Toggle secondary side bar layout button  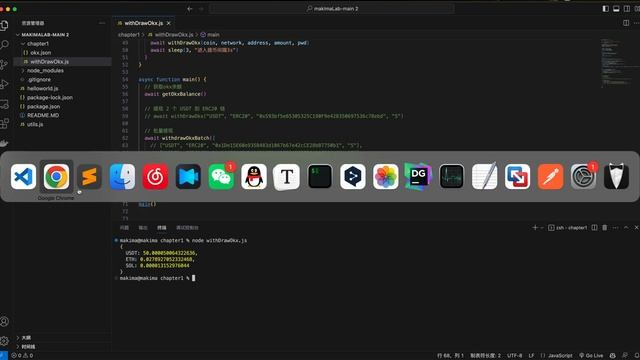click(x=627, y=9)
